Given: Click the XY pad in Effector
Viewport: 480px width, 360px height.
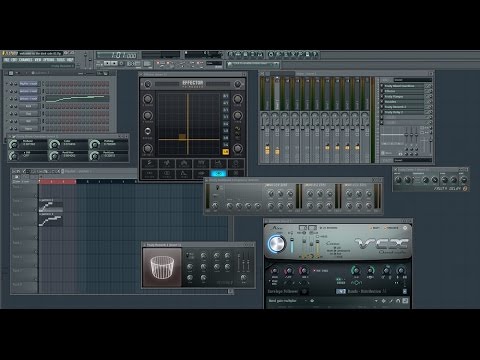Looking at the screenshot, I should point(188,124).
